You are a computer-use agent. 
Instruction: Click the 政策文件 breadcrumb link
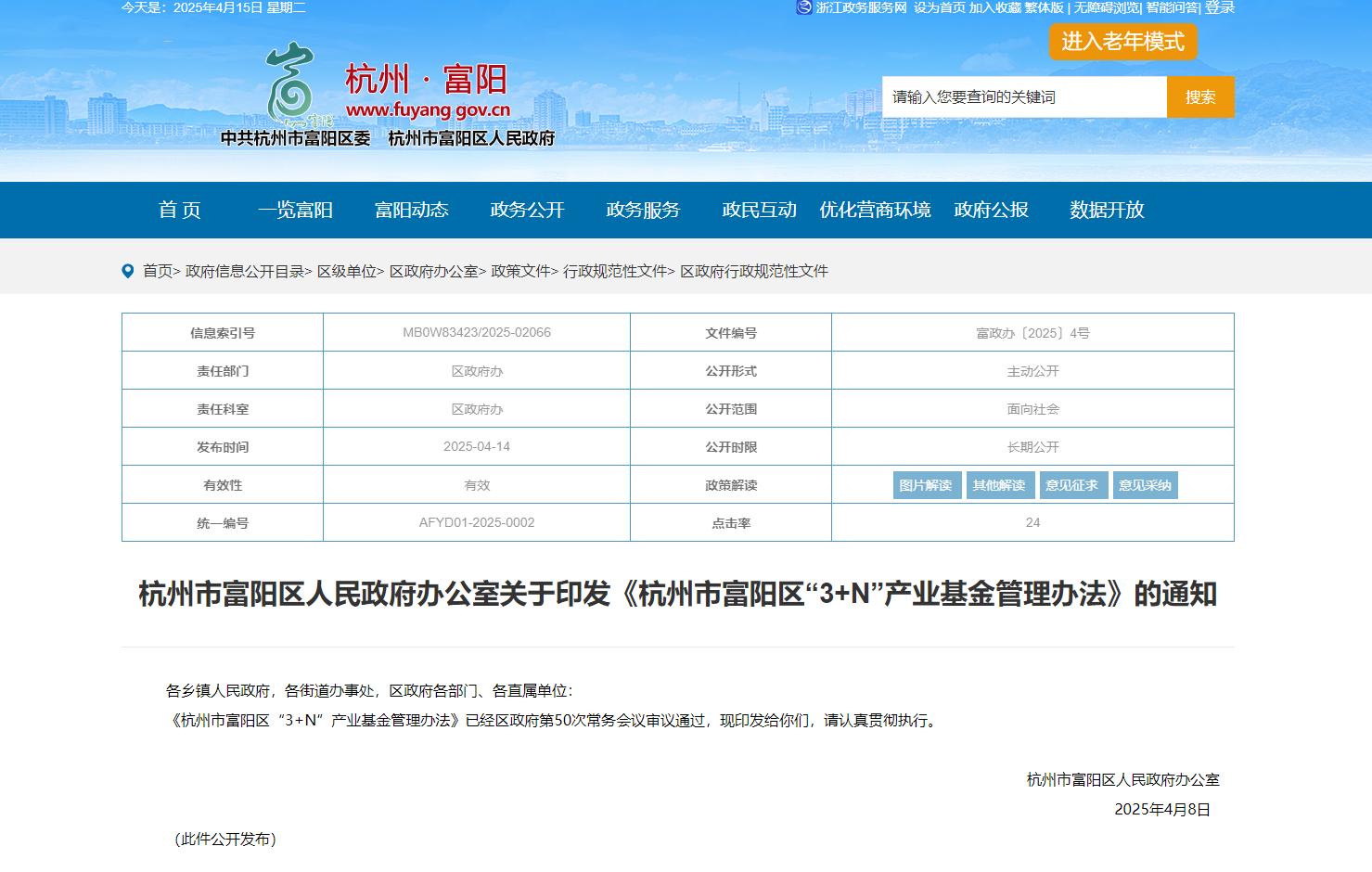click(x=520, y=271)
